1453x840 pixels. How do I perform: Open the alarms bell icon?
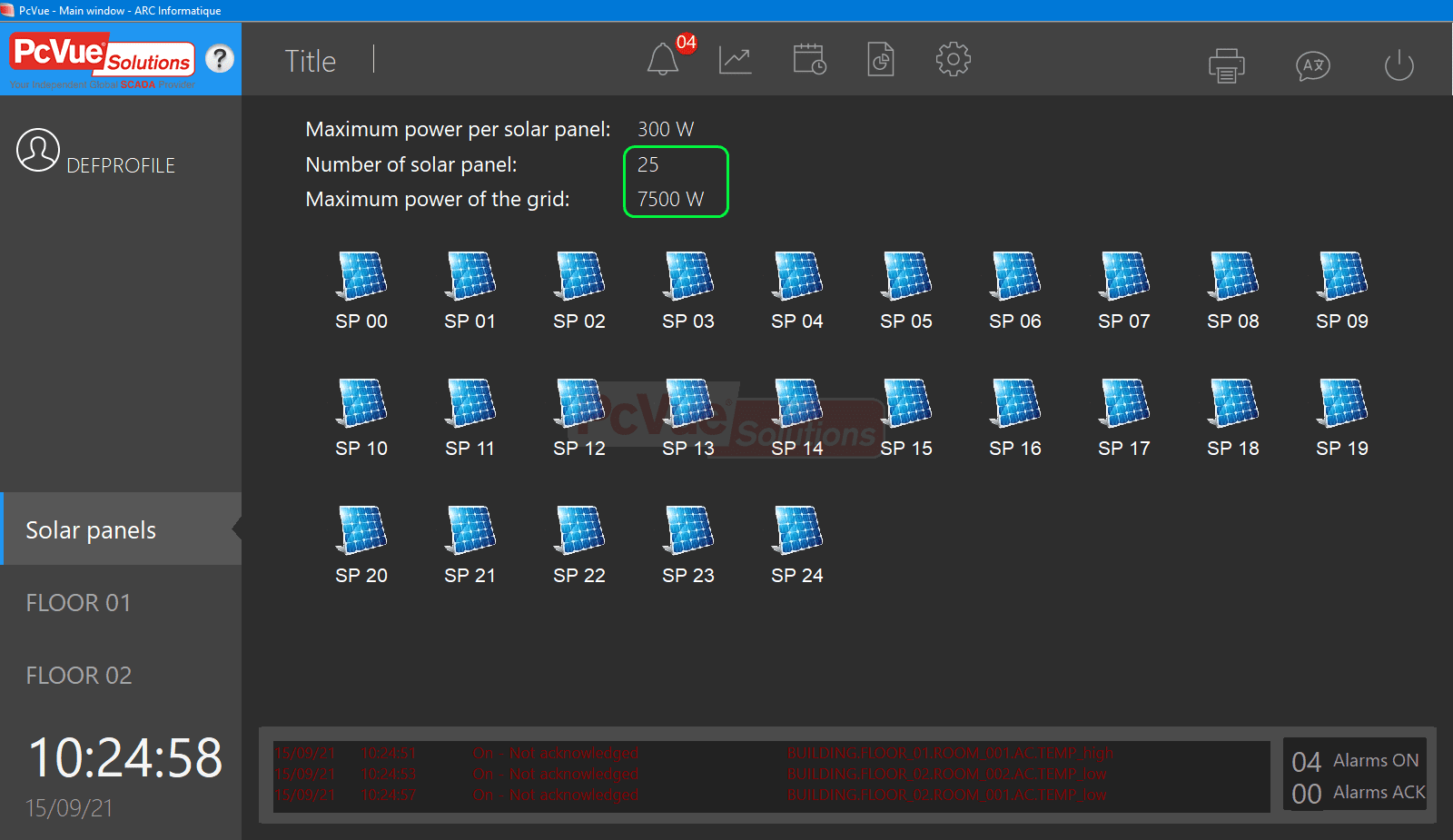tap(663, 61)
